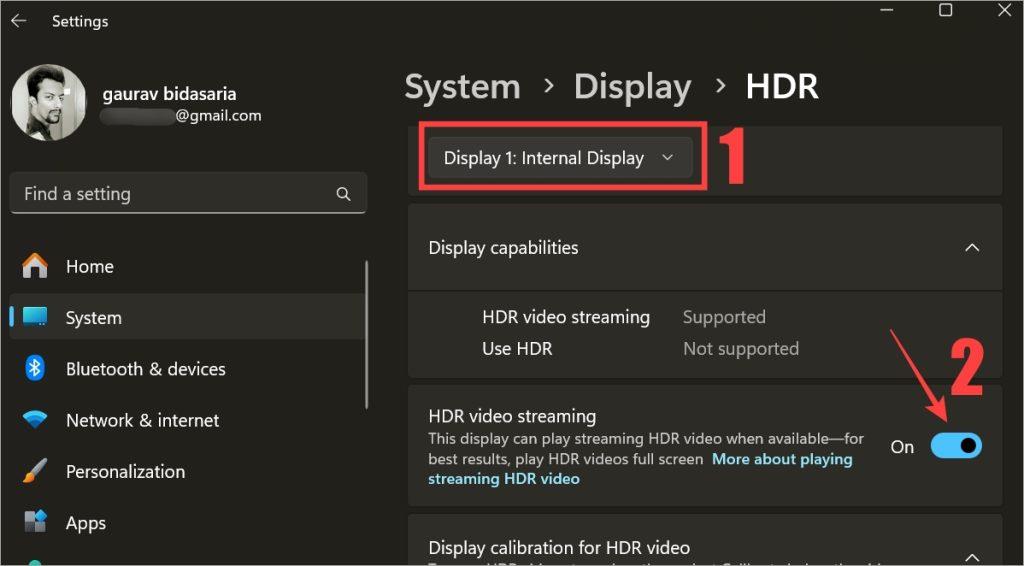Select System in the sidebar
1024x566 pixels.
point(187,317)
